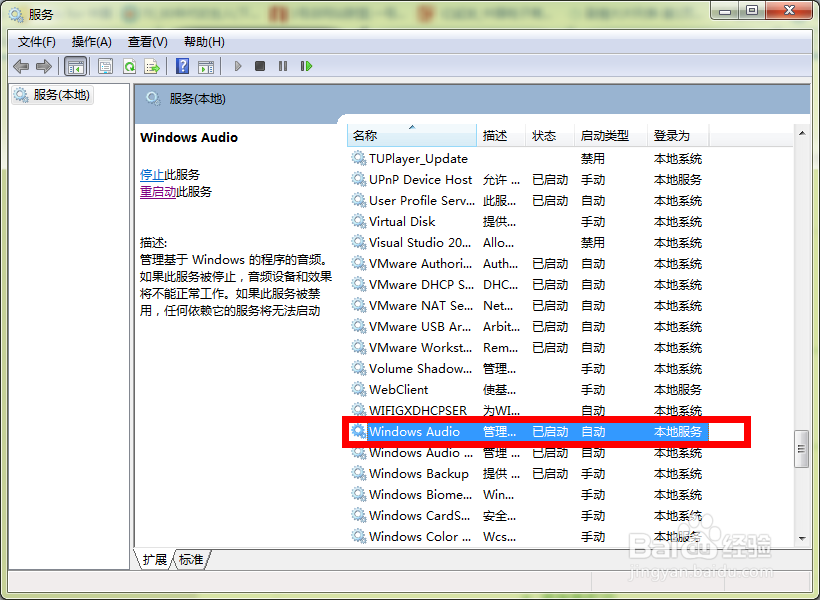Select Services (Local) in the left tree
Screen dimensions: 820x600
(x=52, y=95)
